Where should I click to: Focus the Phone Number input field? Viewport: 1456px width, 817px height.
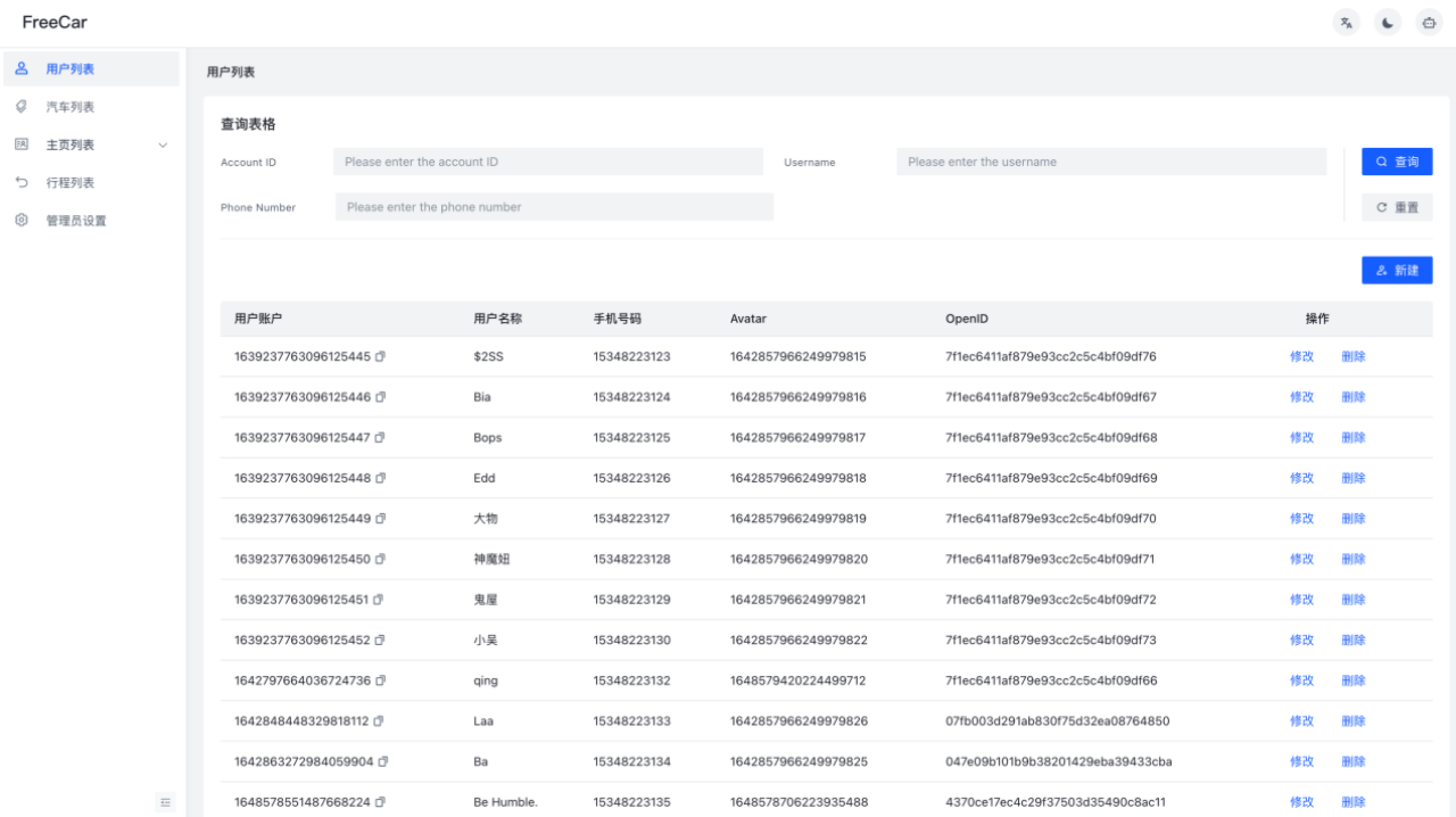click(x=554, y=207)
